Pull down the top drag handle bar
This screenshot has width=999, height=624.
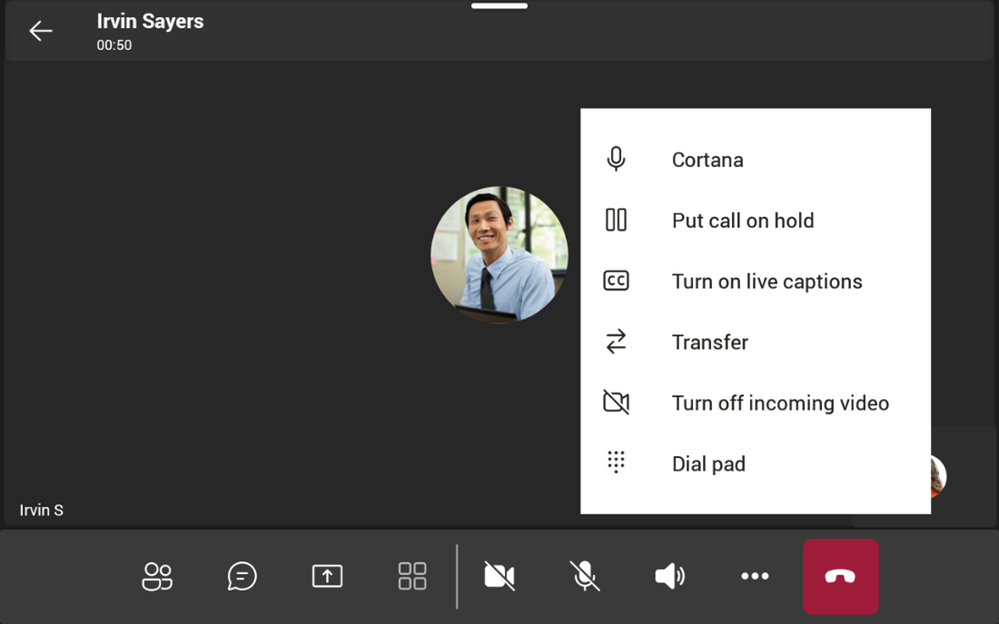(499, 6)
